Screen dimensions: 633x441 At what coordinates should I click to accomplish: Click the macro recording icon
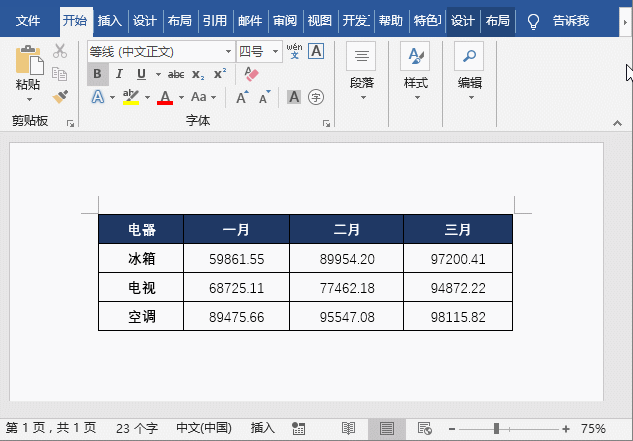(298, 428)
